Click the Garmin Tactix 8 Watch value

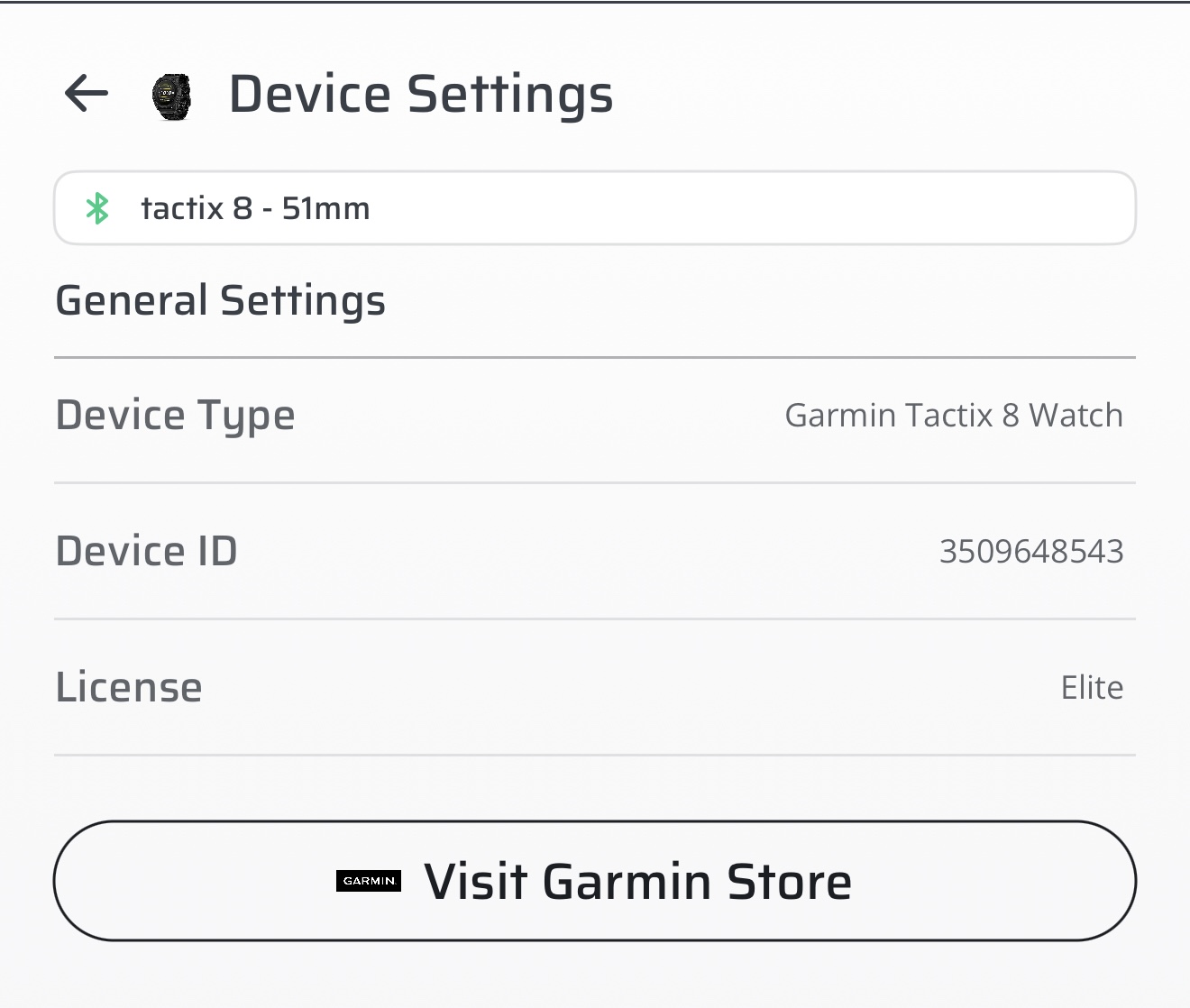[954, 416]
